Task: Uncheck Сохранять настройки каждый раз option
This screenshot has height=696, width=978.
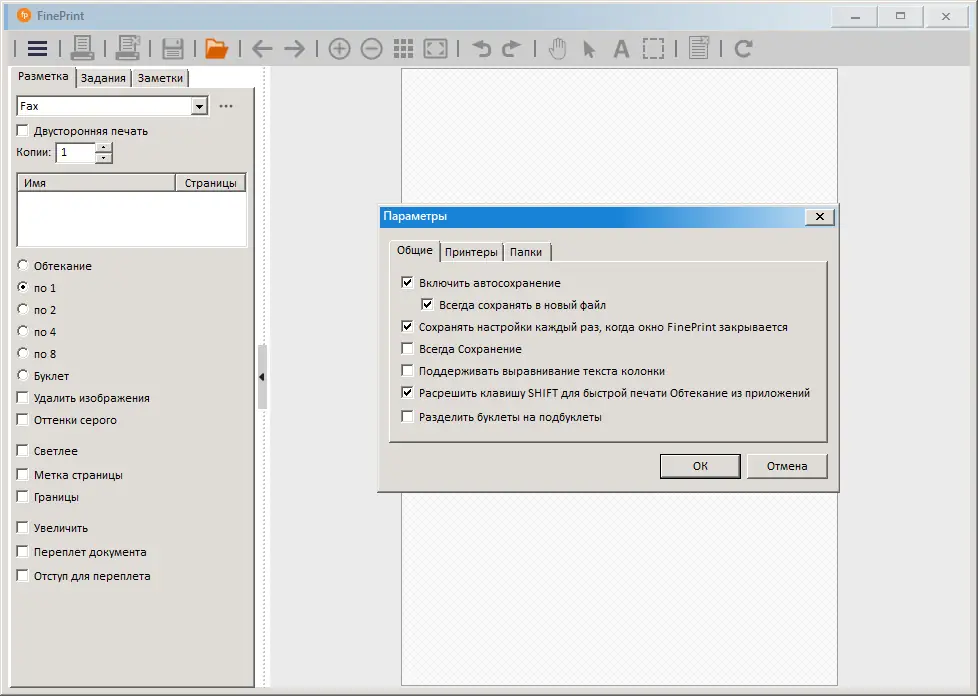Action: (x=407, y=326)
